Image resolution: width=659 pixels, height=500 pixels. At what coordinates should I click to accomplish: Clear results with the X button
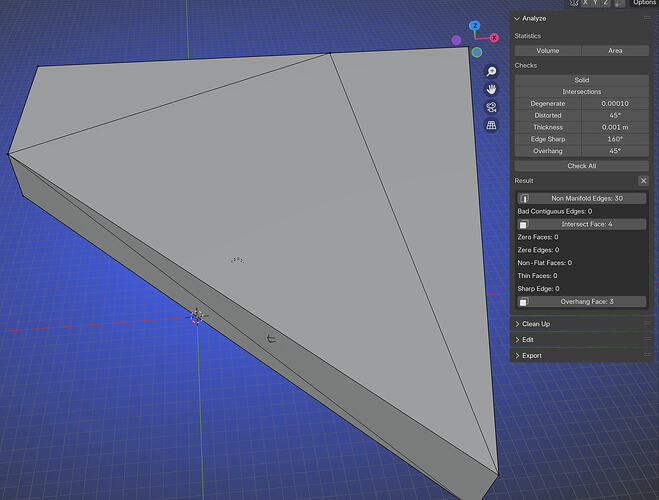(643, 181)
